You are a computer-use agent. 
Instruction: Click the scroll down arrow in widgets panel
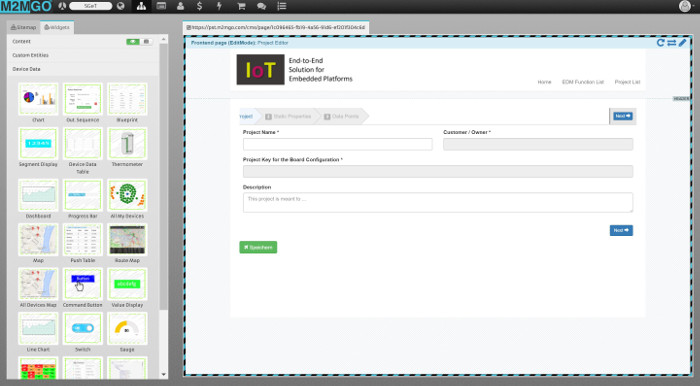[163, 374]
